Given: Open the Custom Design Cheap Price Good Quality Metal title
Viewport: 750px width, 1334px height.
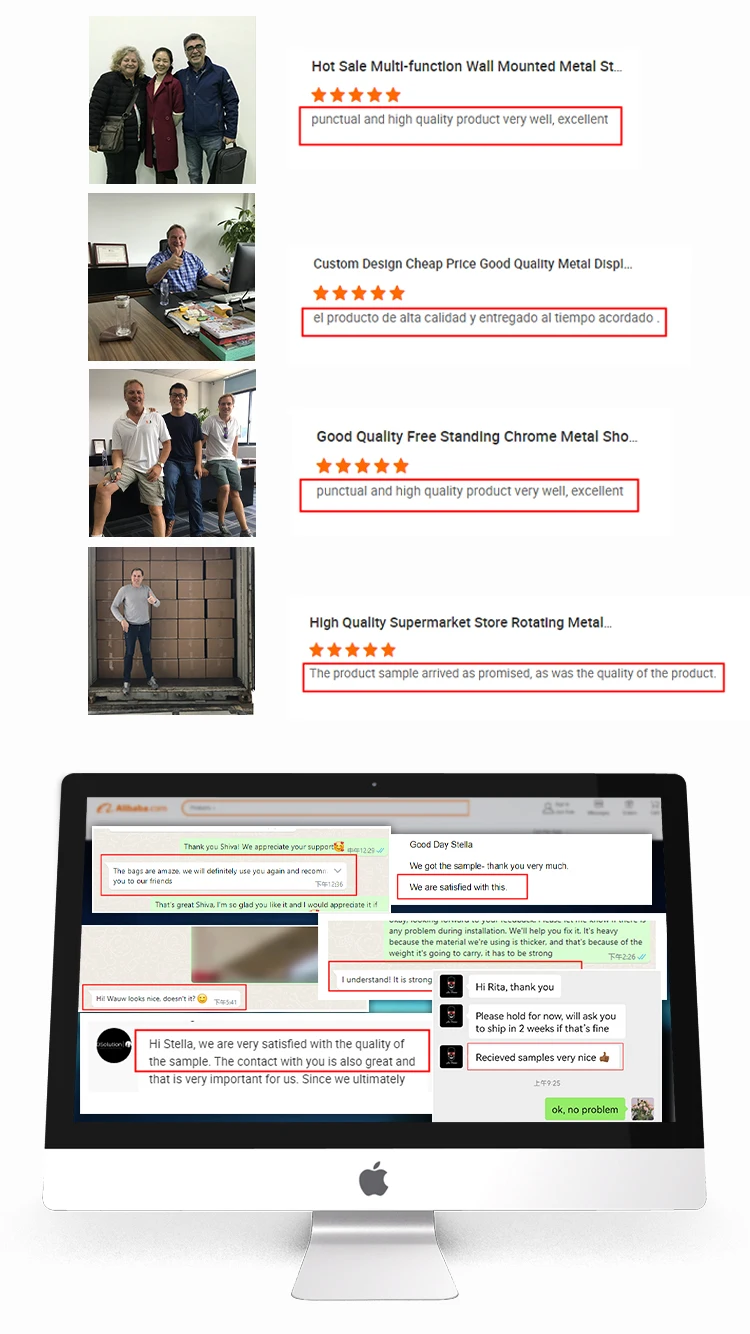Looking at the screenshot, I should (473, 264).
